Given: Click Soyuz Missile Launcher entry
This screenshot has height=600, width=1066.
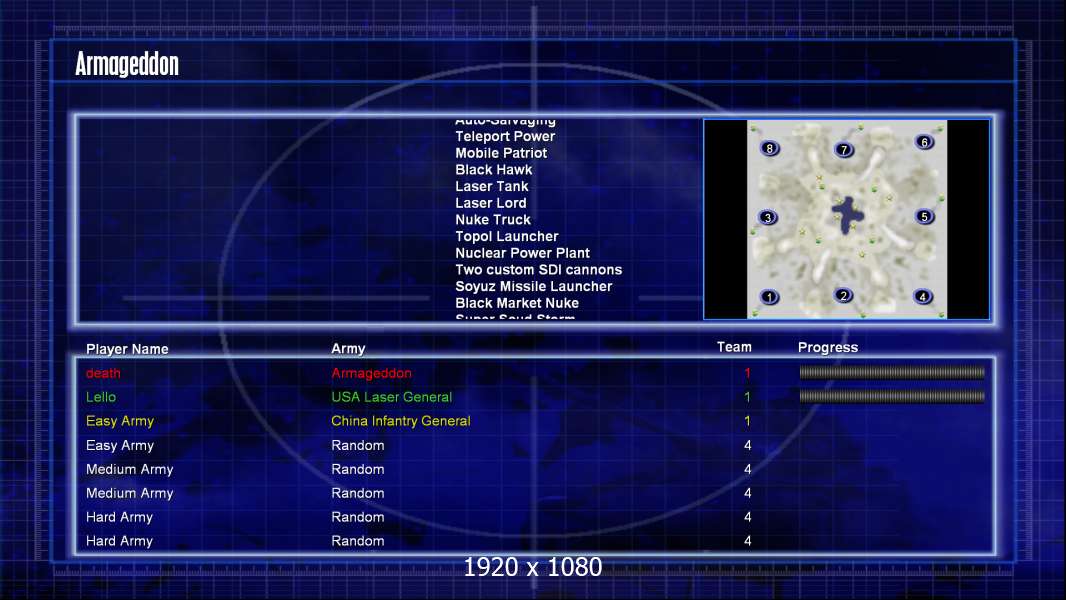Looking at the screenshot, I should pyautogui.click(x=534, y=287).
